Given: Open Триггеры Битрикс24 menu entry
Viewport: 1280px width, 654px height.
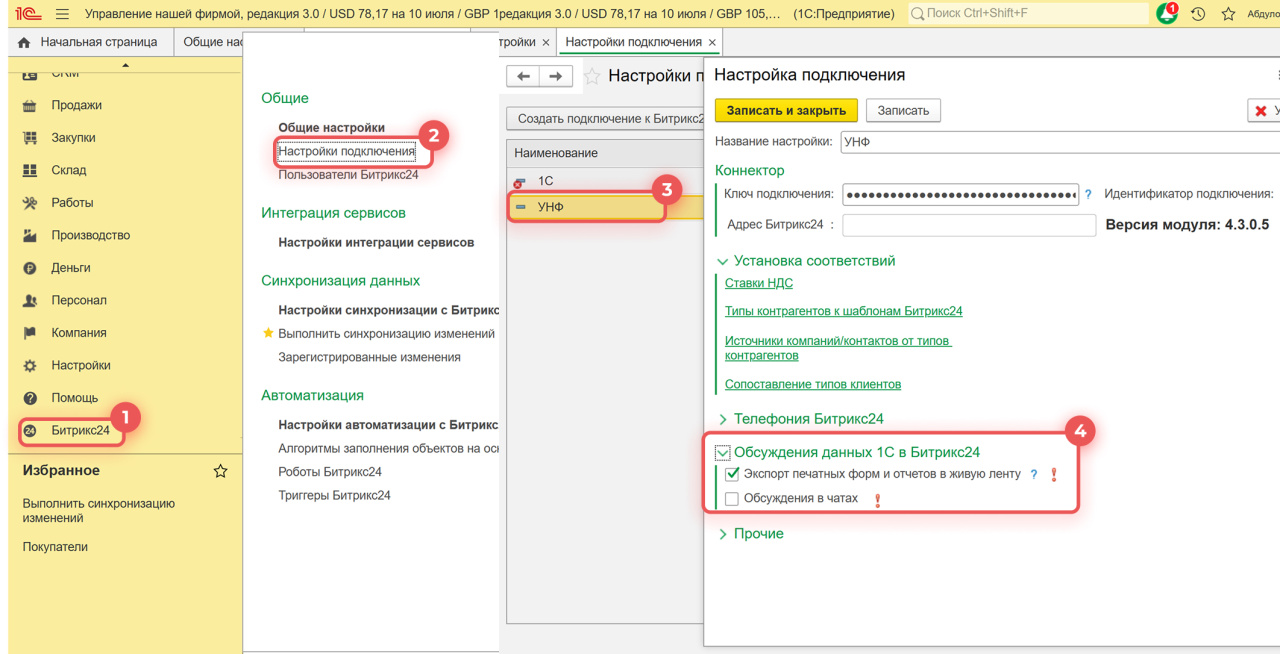Looking at the screenshot, I should [x=334, y=496].
